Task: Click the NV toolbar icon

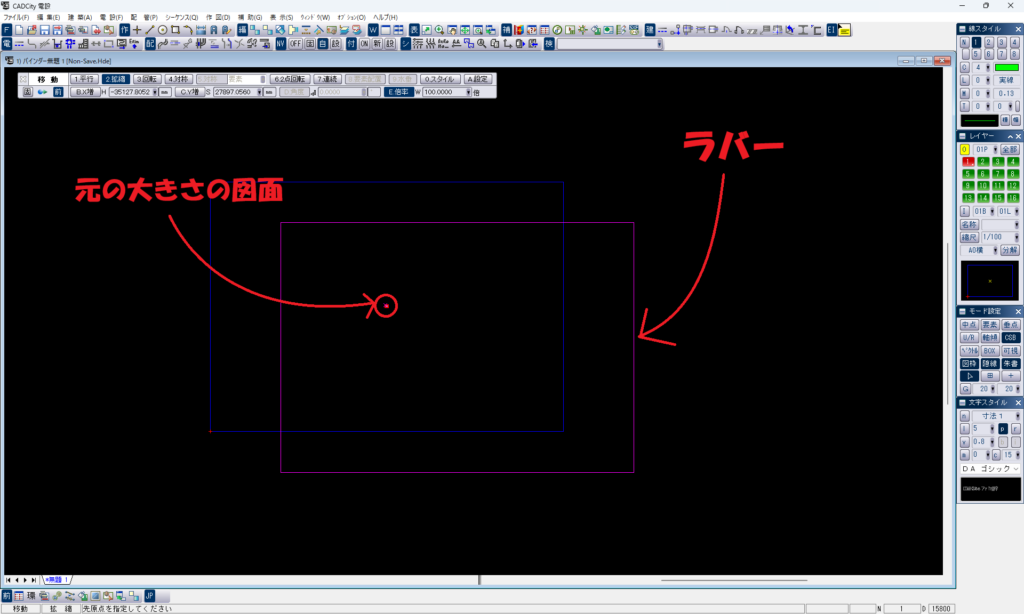Action: point(281,44)
